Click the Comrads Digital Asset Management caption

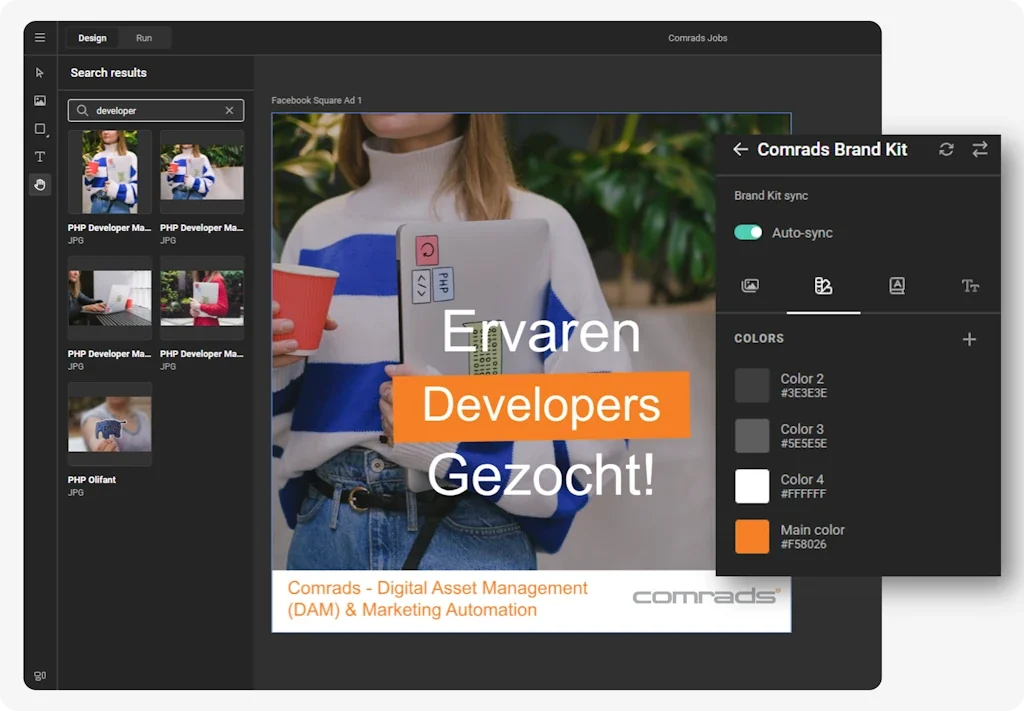pyautogui.click(x=438, y=599)
